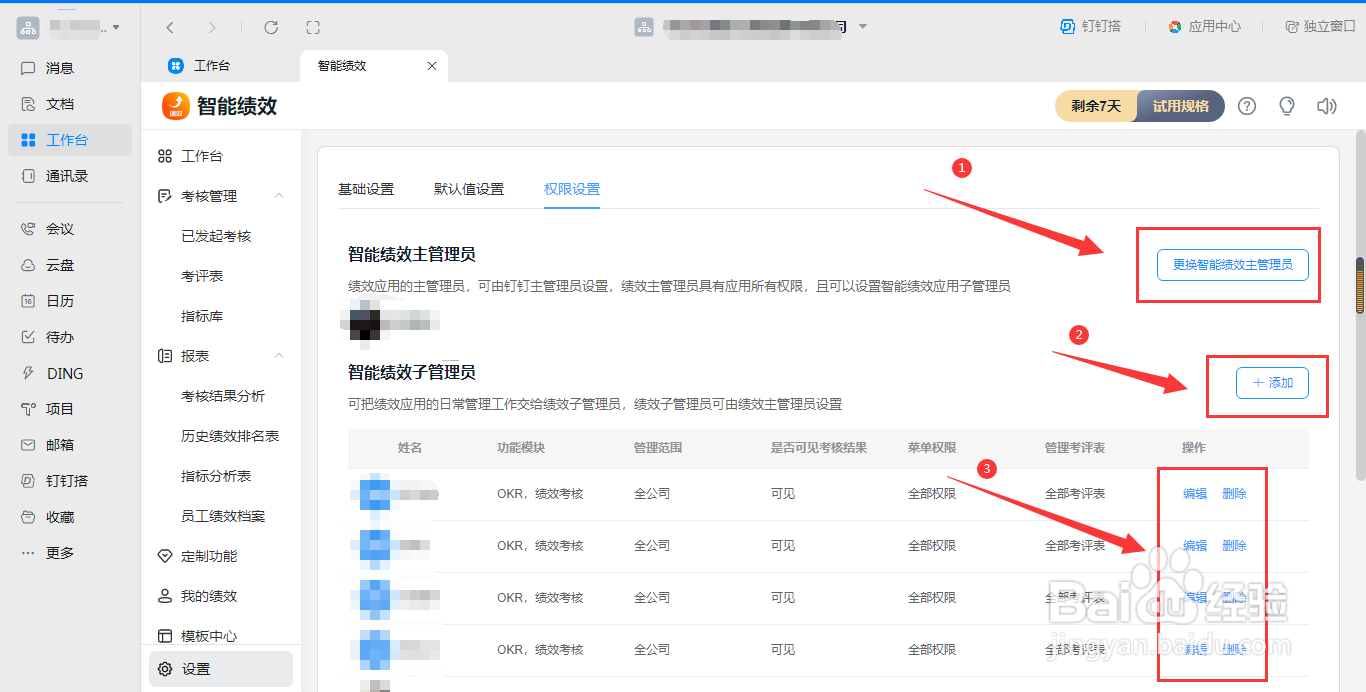Refresh the page
Viewport: 1366px width, 692px height.
click(271, 27)
